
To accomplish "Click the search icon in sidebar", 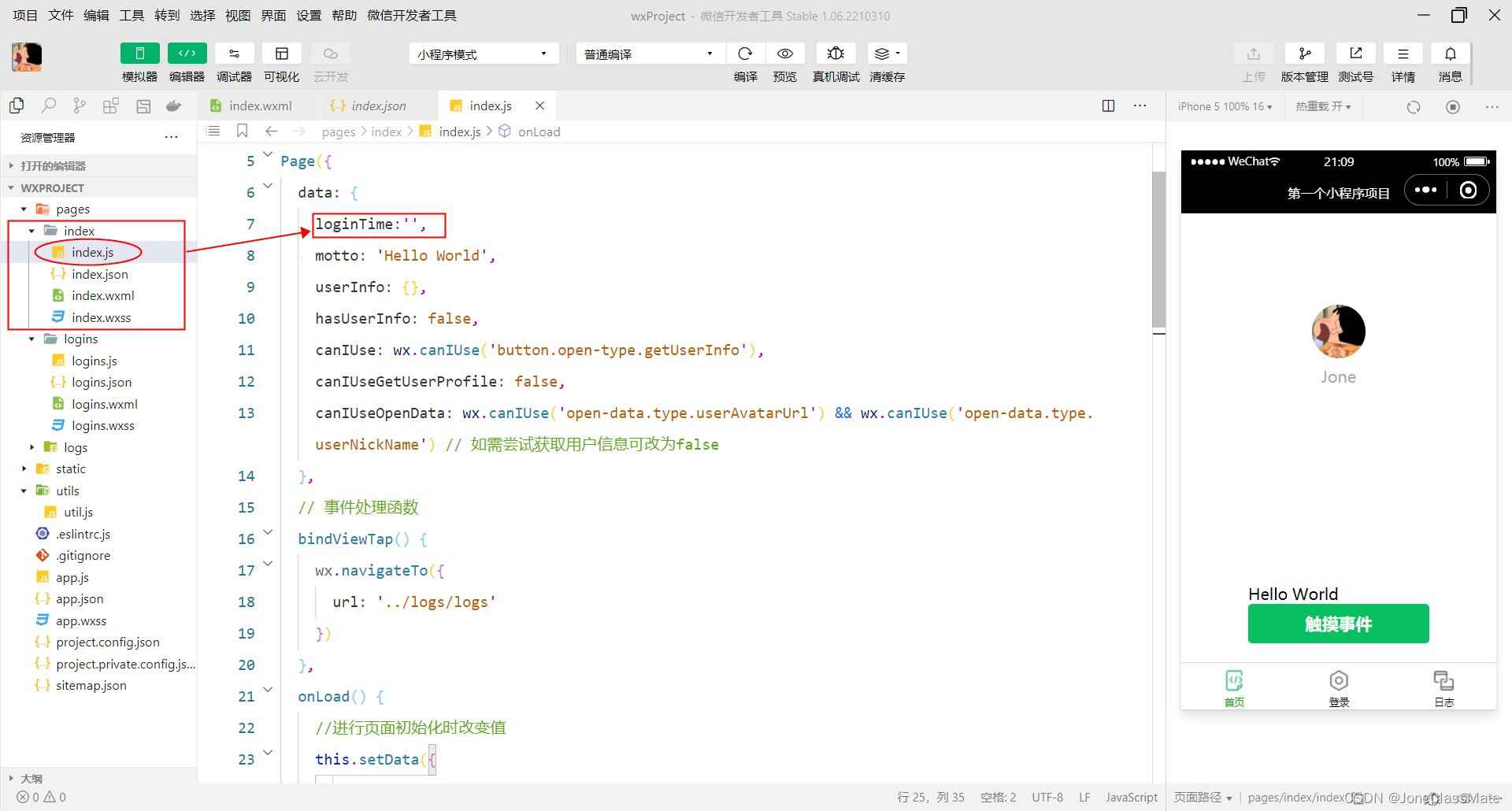I will (49, 106).
